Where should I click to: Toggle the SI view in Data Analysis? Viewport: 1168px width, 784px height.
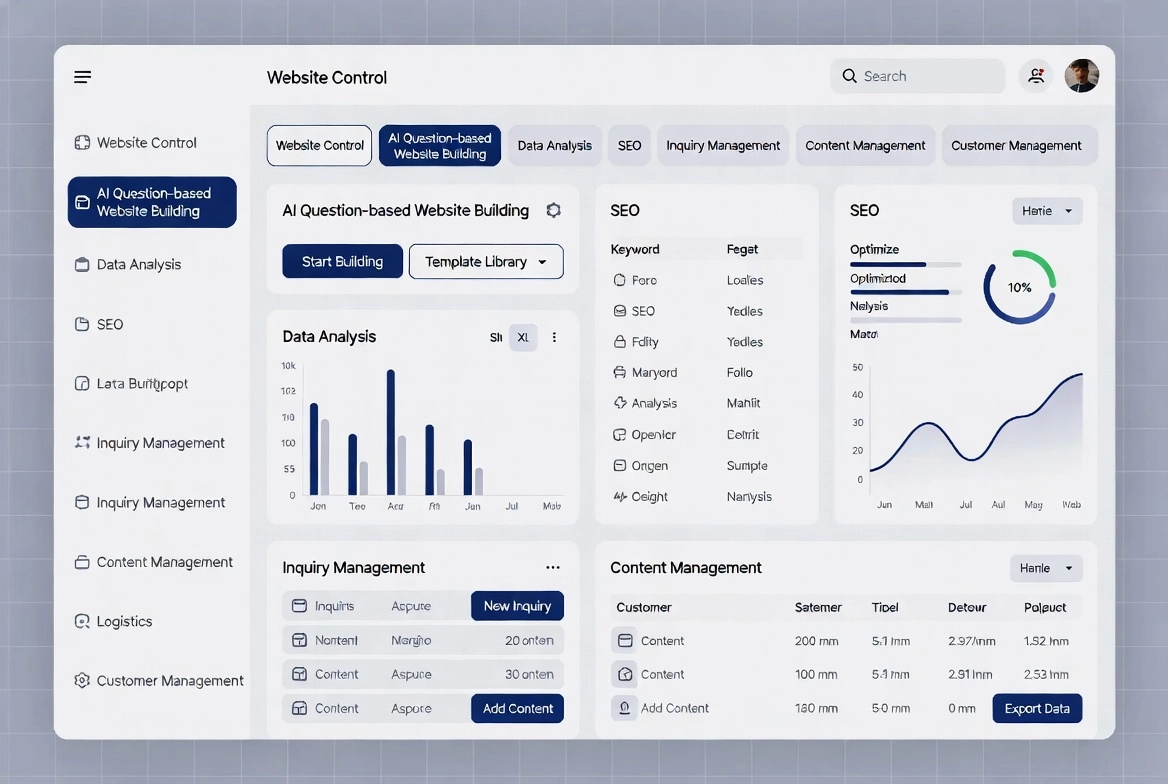tap(496, 338)
